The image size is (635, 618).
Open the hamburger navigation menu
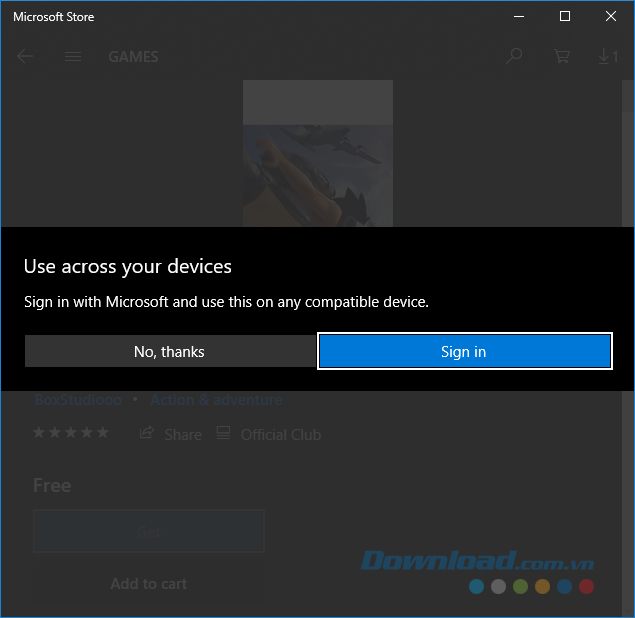pos(73,56)
